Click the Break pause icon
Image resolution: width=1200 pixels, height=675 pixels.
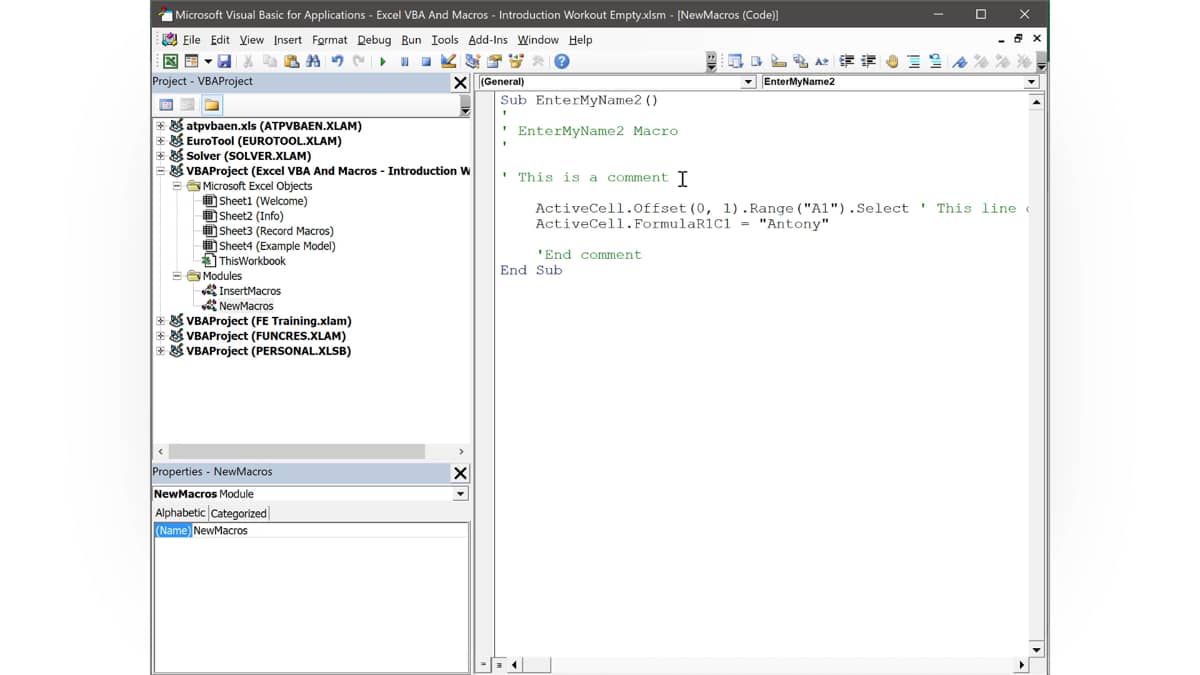point(405,62)
